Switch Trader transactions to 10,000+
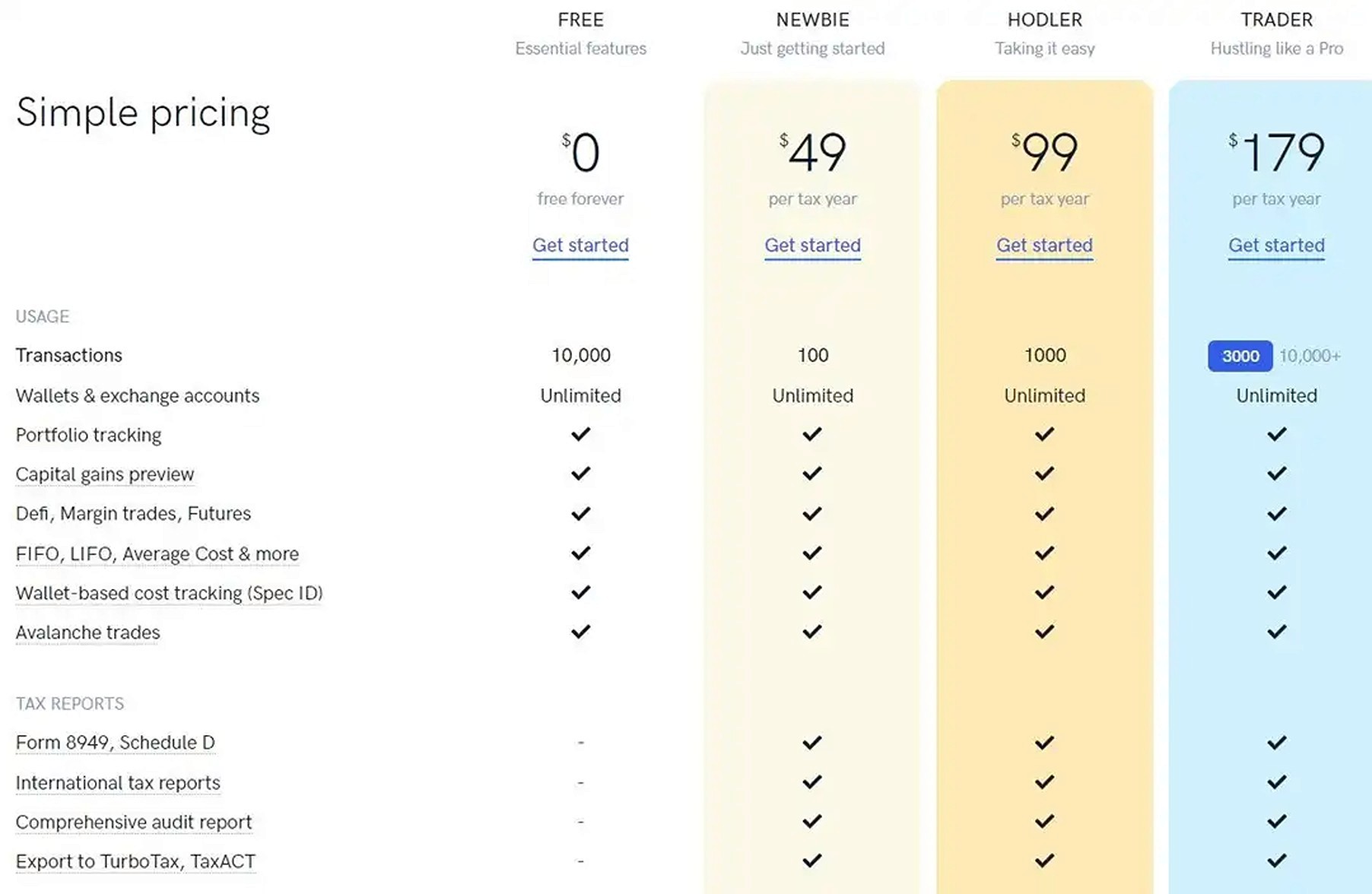This screenshot has width=1372, height=894. click(1310, 356)
